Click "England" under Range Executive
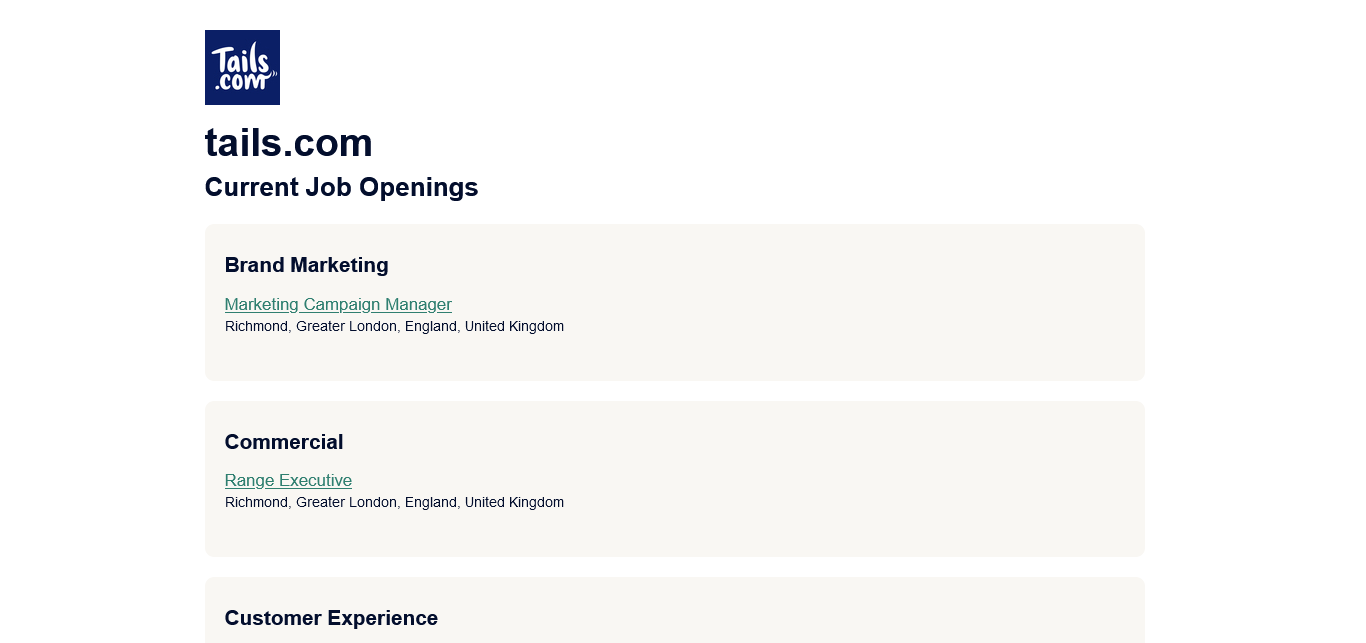 (x=430, y=503)
